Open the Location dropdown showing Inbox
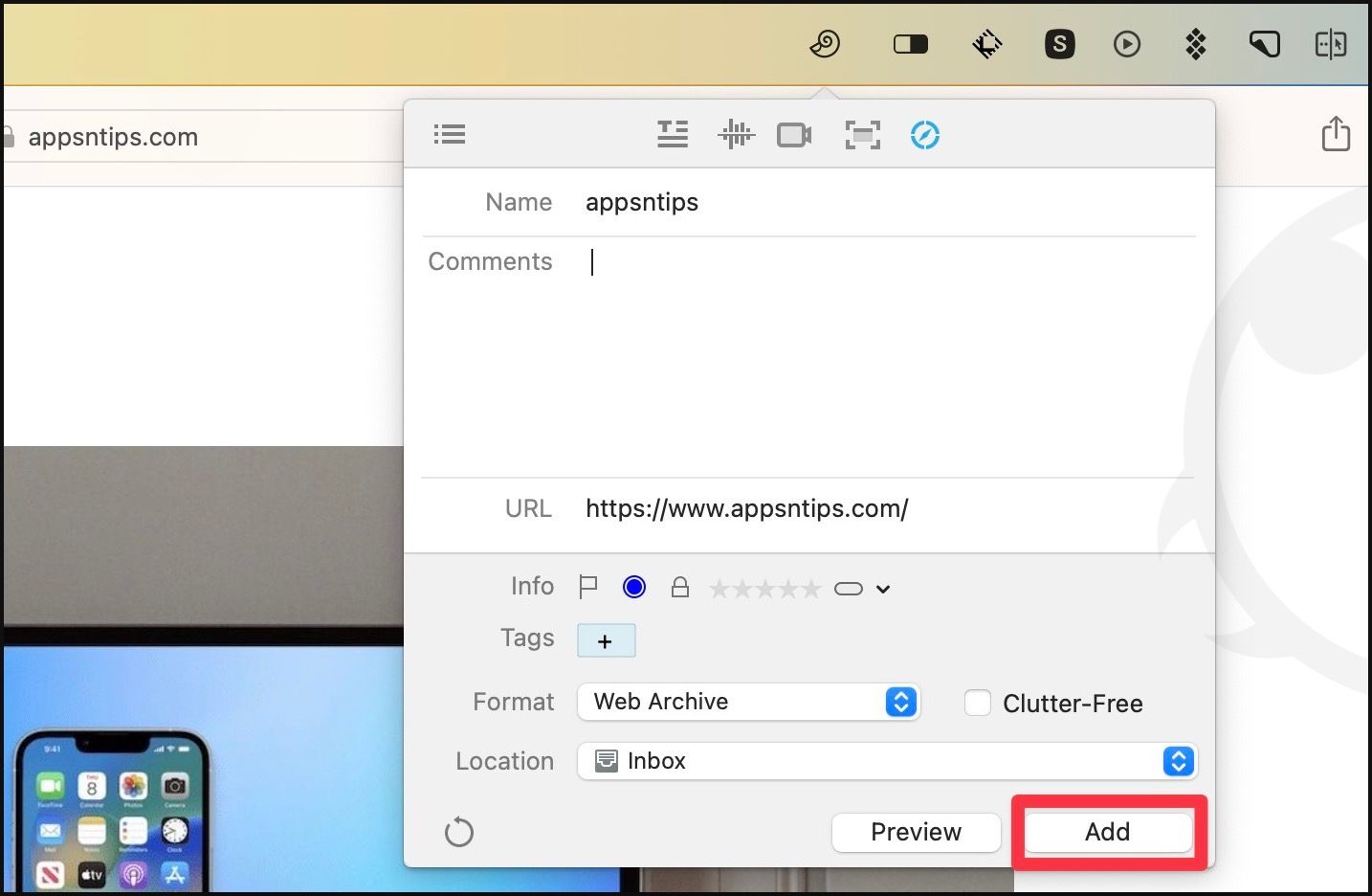The width and height of the screenshot is (1372, 896). coord(887,761)
